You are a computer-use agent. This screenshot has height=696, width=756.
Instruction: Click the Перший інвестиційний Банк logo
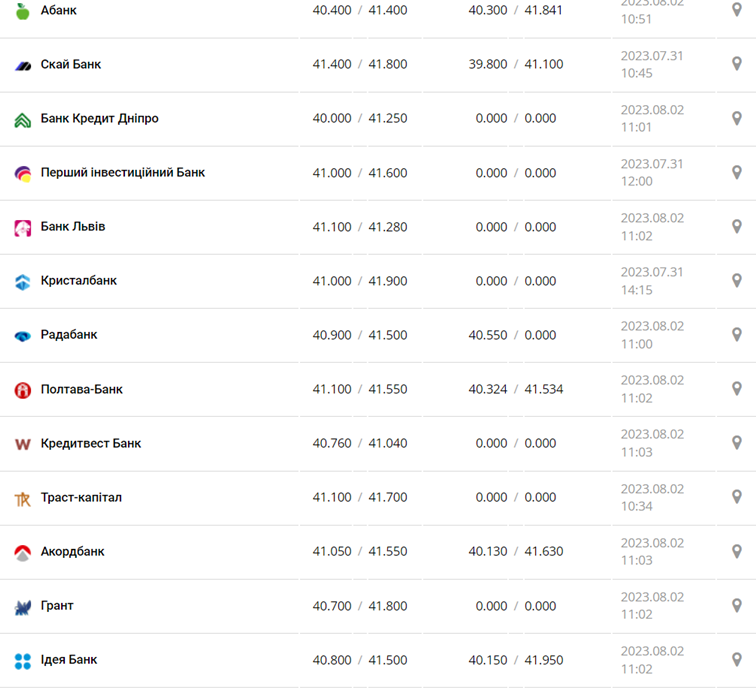[23, 173]
